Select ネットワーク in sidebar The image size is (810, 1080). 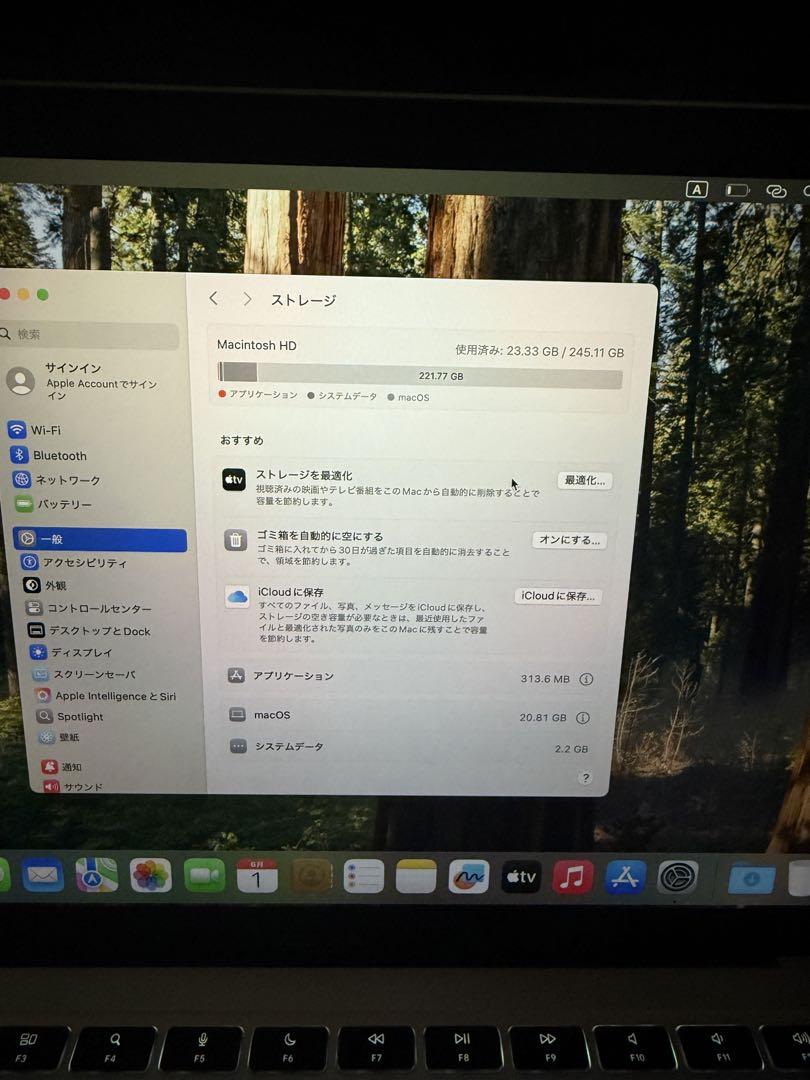click(x=57, y=479)
